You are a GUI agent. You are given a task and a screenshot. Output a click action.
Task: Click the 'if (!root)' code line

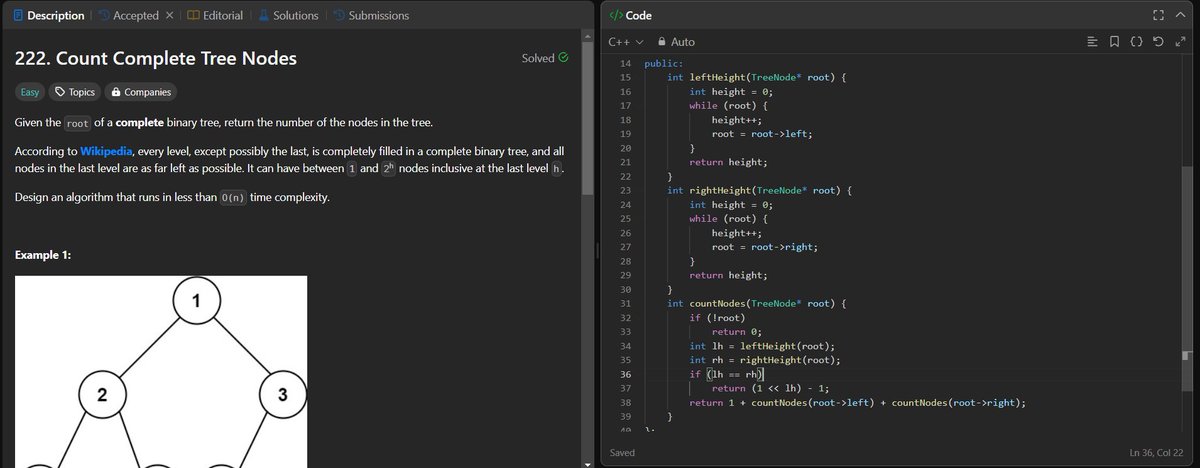716,317
